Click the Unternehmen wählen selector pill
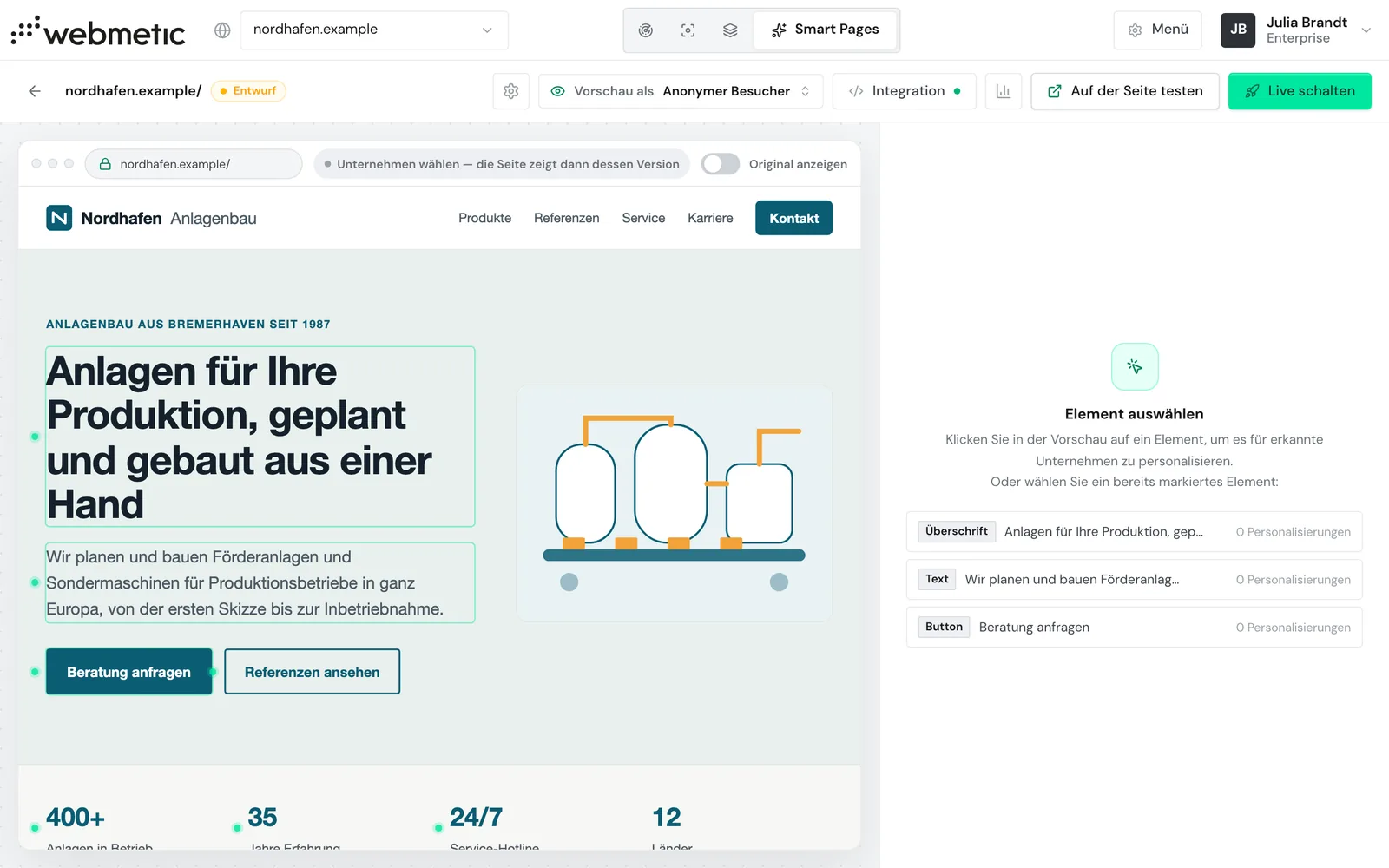Image resolution: width=1389 pixels, height=868 pixels. click(x=502, y=164)
